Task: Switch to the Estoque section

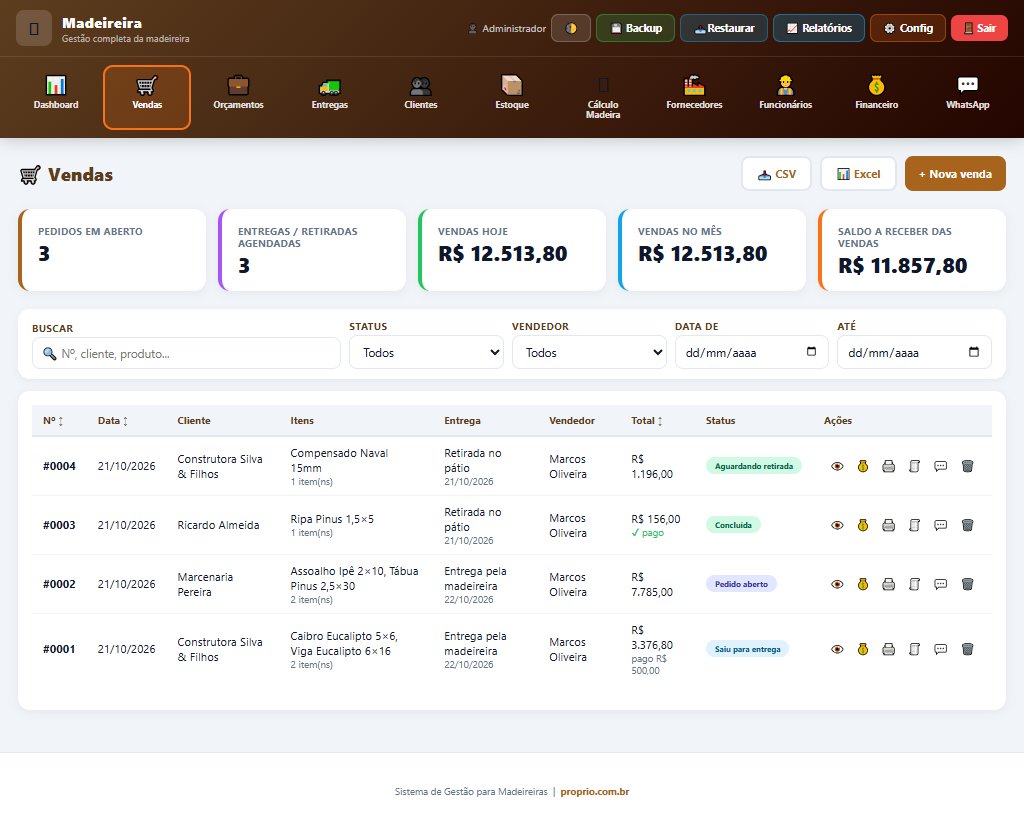Action: [512, 97]
